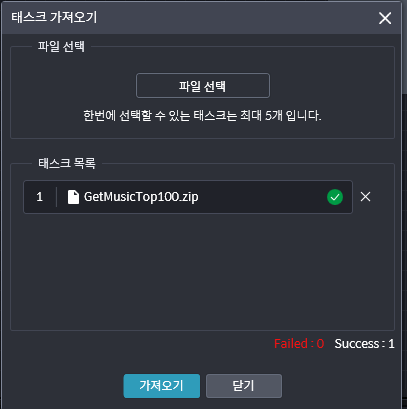Click the Failed : 0 counter

click(x=299, y=344)
